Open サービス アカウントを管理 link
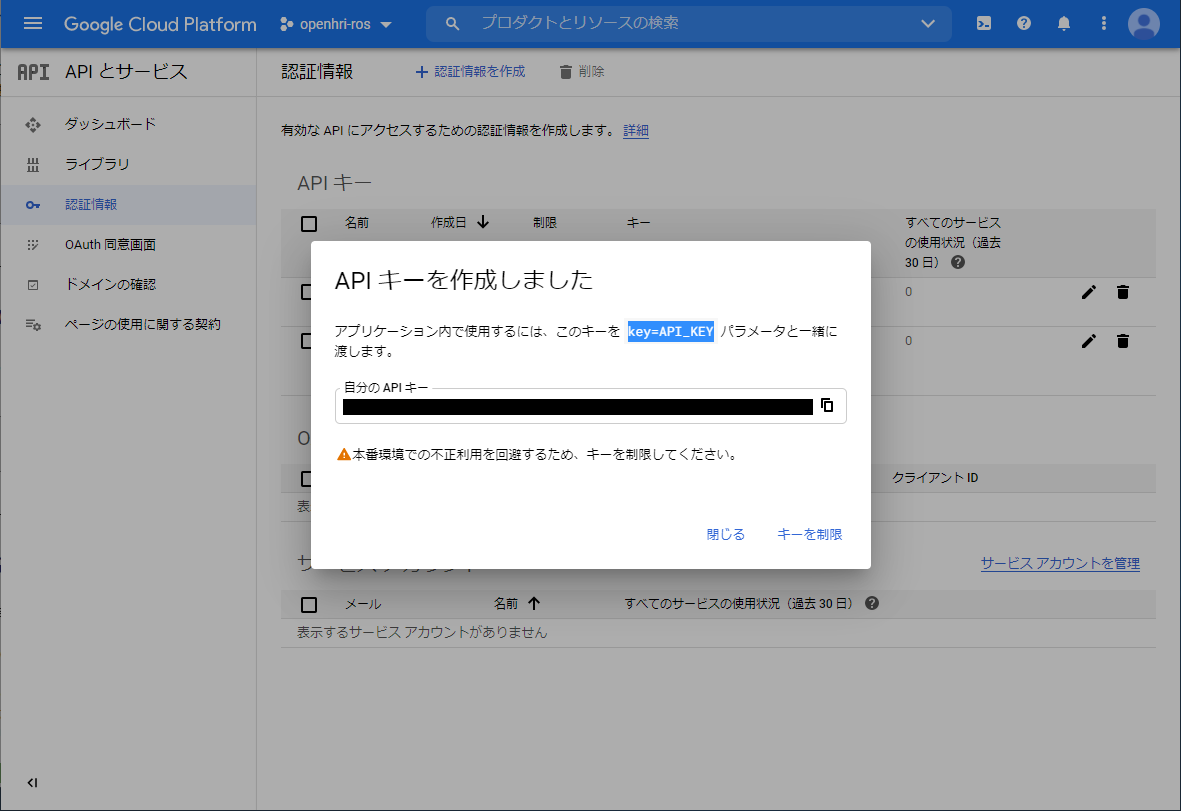 tap(1060, 563)
